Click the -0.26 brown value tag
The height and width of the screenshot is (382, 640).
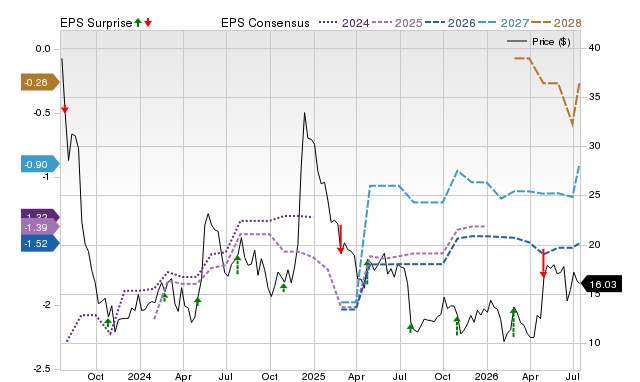pyautogui.click(x=40, y=83)
